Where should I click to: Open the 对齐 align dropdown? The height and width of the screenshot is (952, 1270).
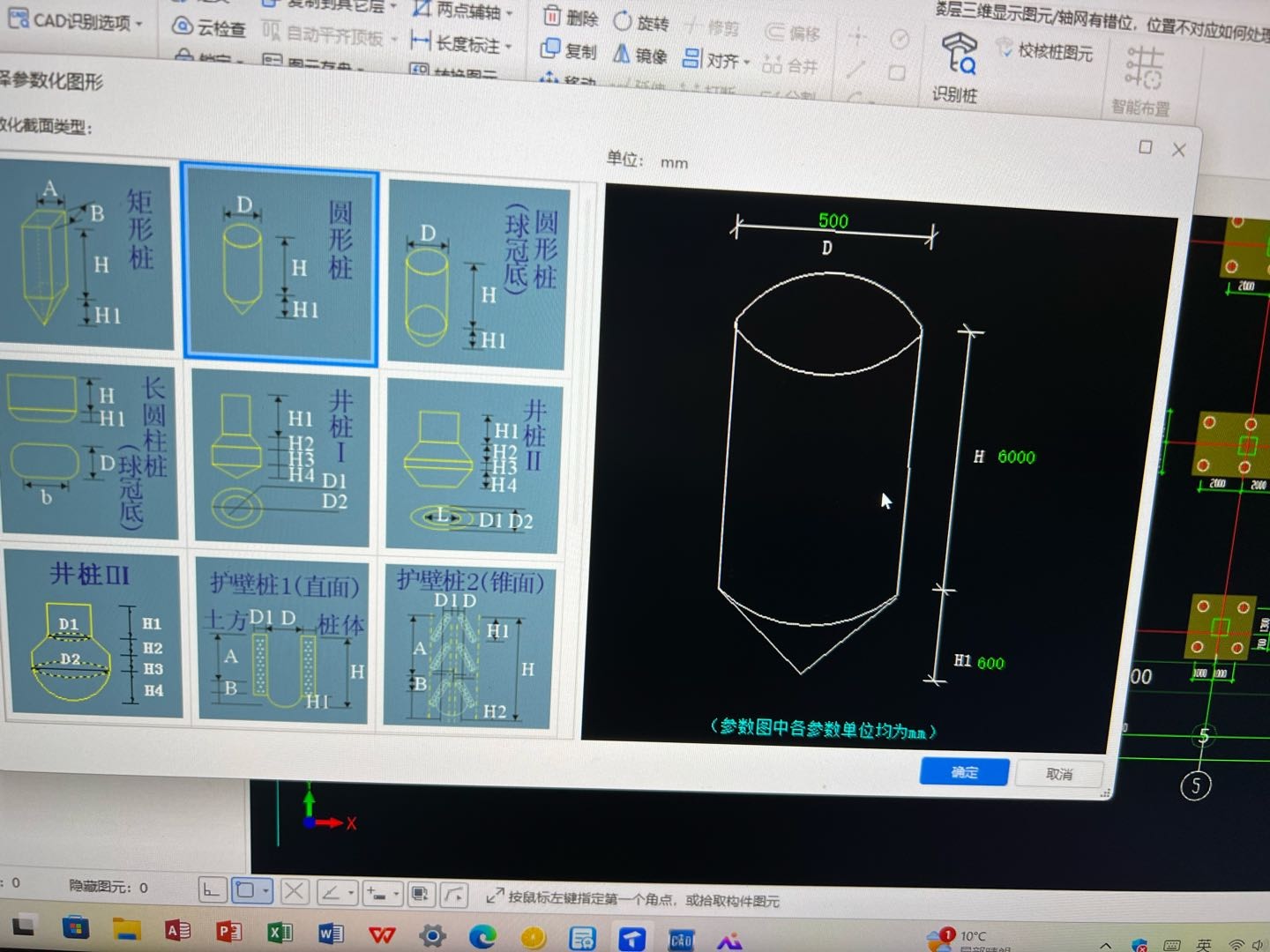pos(716,60)
